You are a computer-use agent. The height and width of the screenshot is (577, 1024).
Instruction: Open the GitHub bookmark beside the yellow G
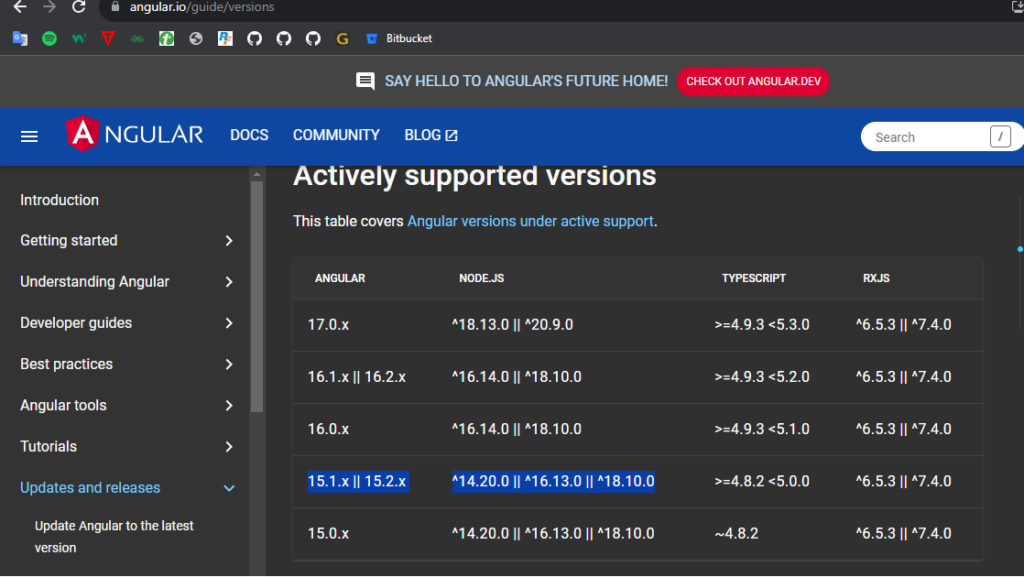tap(313, 39)
